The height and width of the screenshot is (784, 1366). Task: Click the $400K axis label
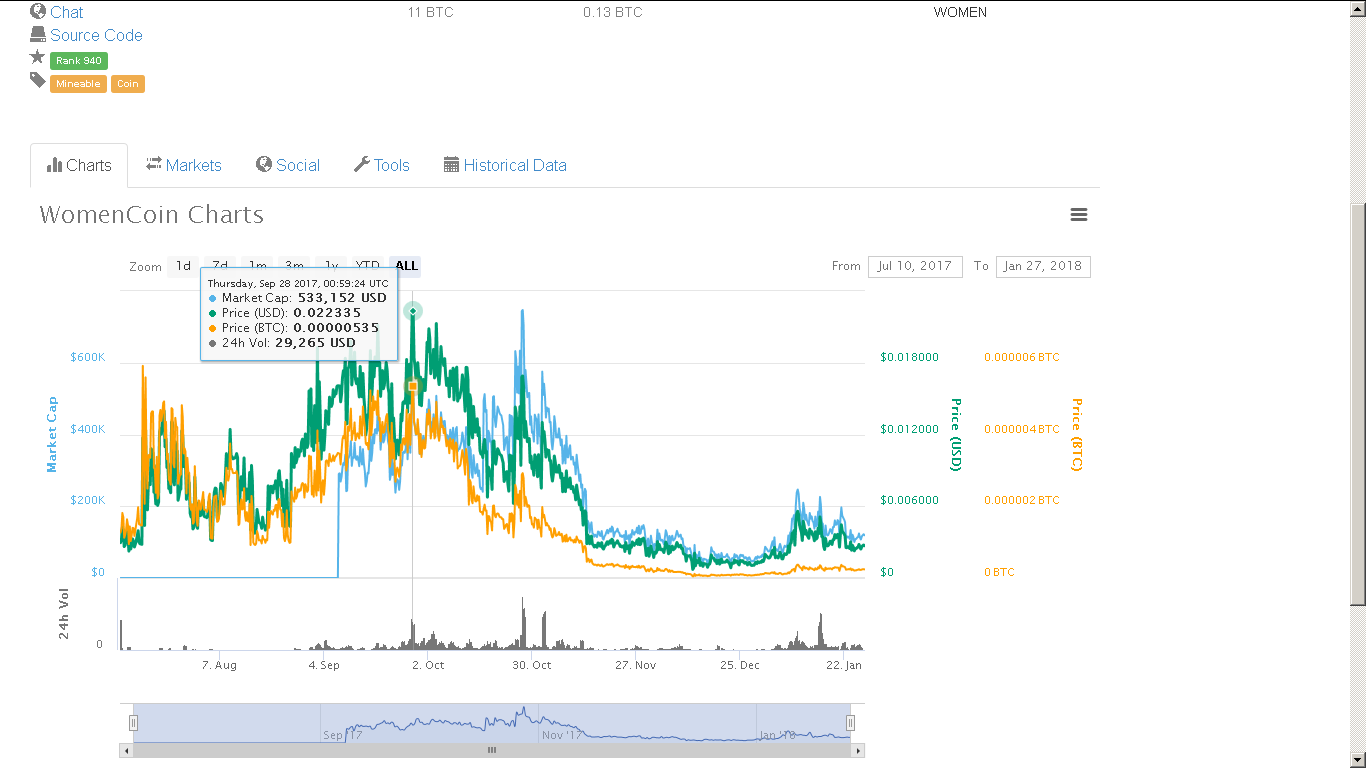click(x=87, y=429)
